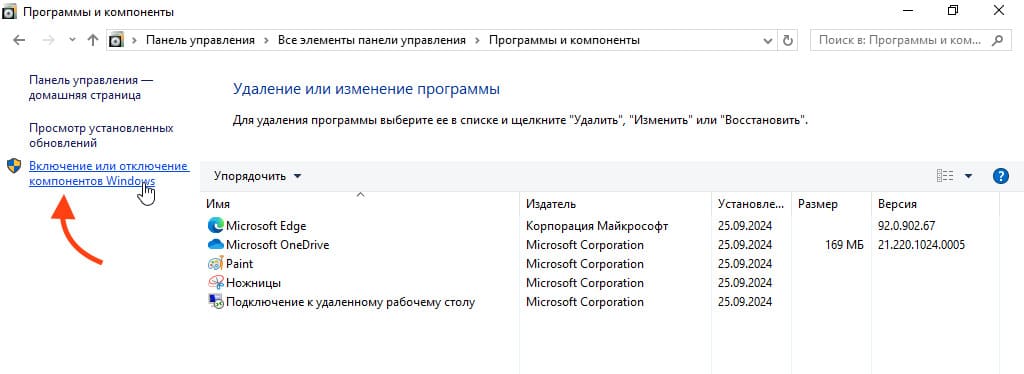Open Просмотр установленных обновлений link

coord(101,135)
